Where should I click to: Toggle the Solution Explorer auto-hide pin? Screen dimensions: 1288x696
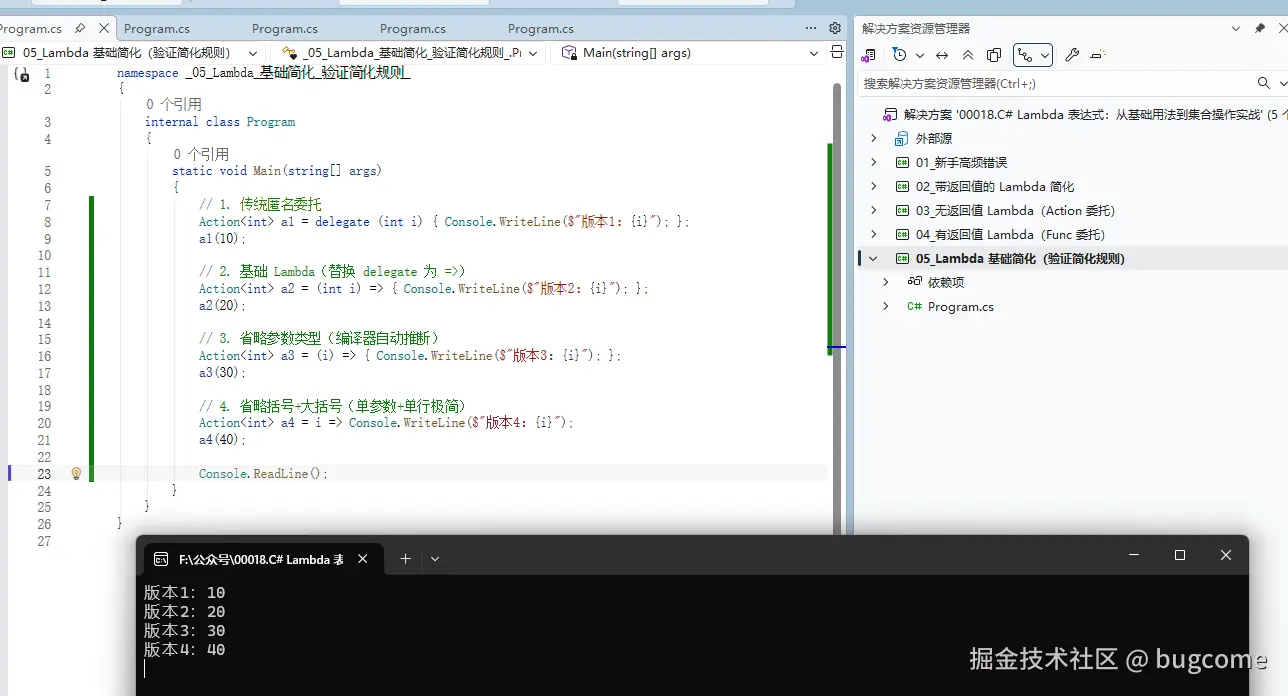(x=1260, y=28)
